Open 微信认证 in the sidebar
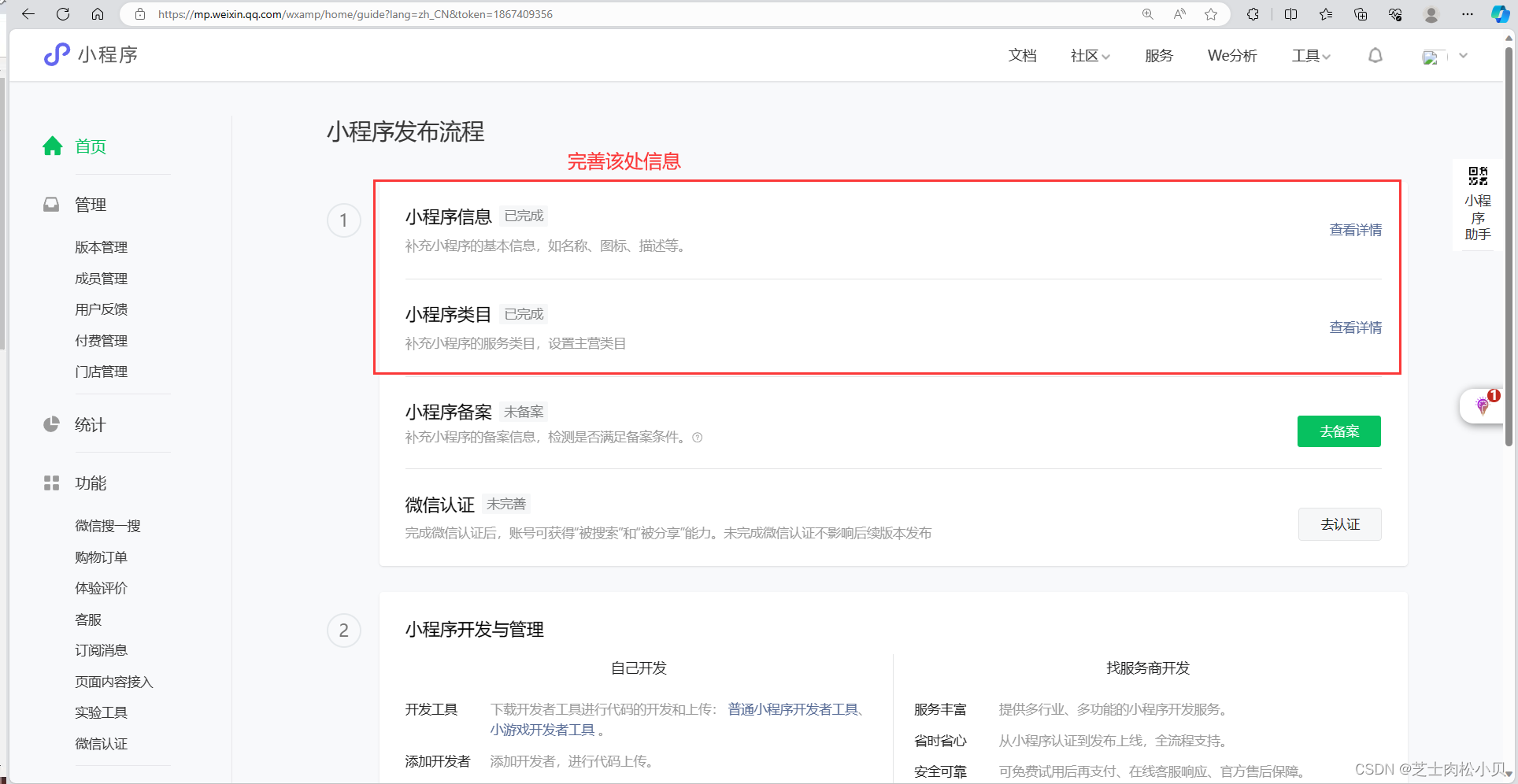1518x784 pixels. [101, 744]
